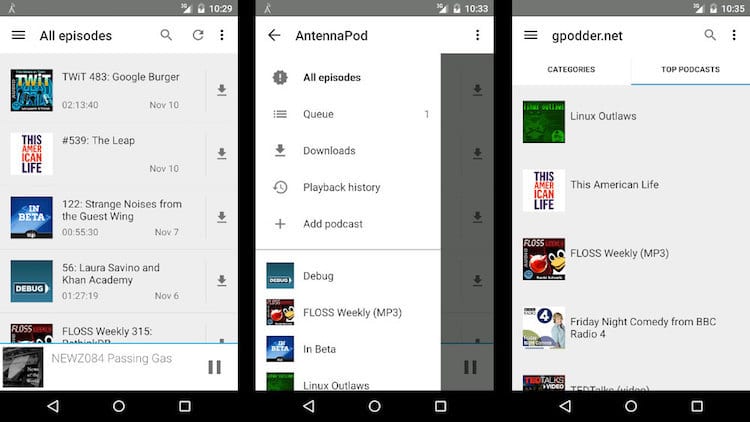Switch to the CATEGORIES tab
This screenshot has height=422, width=750.
coord(571,70)
